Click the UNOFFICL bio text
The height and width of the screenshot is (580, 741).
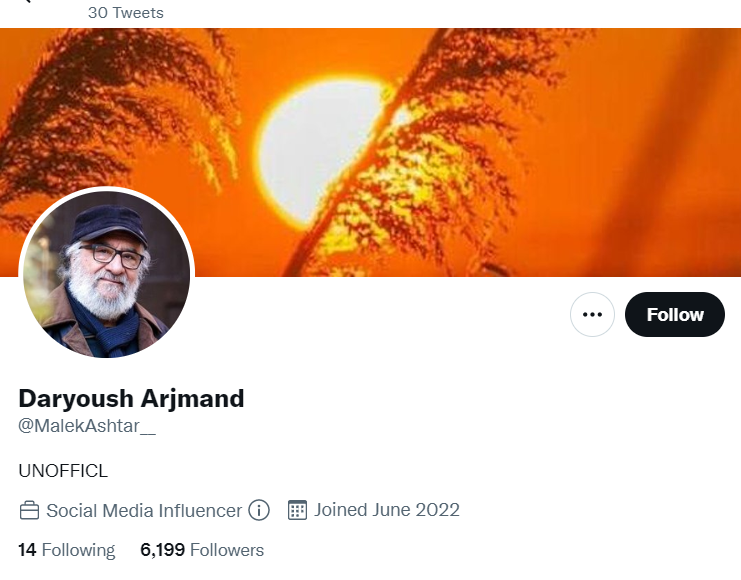tap(63, 471)
